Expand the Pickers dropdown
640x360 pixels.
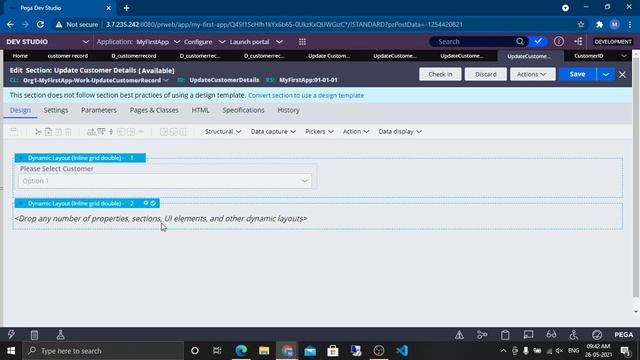coord(319,131)
